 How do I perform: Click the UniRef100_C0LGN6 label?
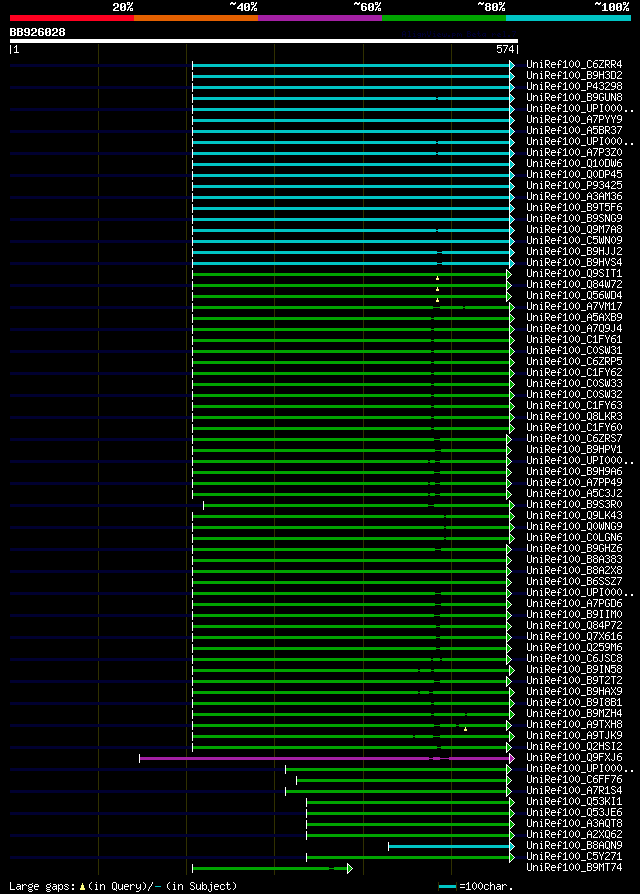coord(574,538)
